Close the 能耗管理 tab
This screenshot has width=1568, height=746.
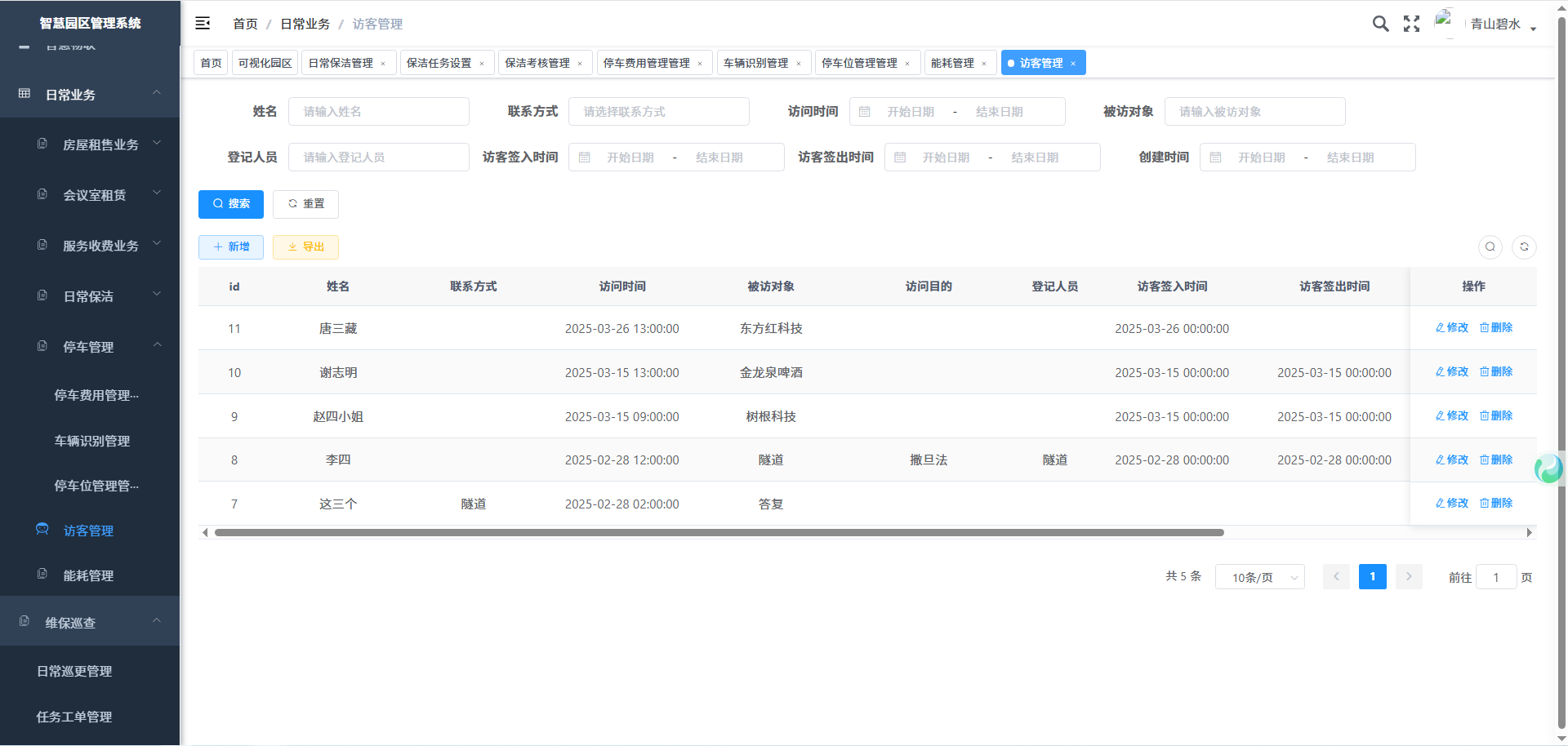point(984,64)
